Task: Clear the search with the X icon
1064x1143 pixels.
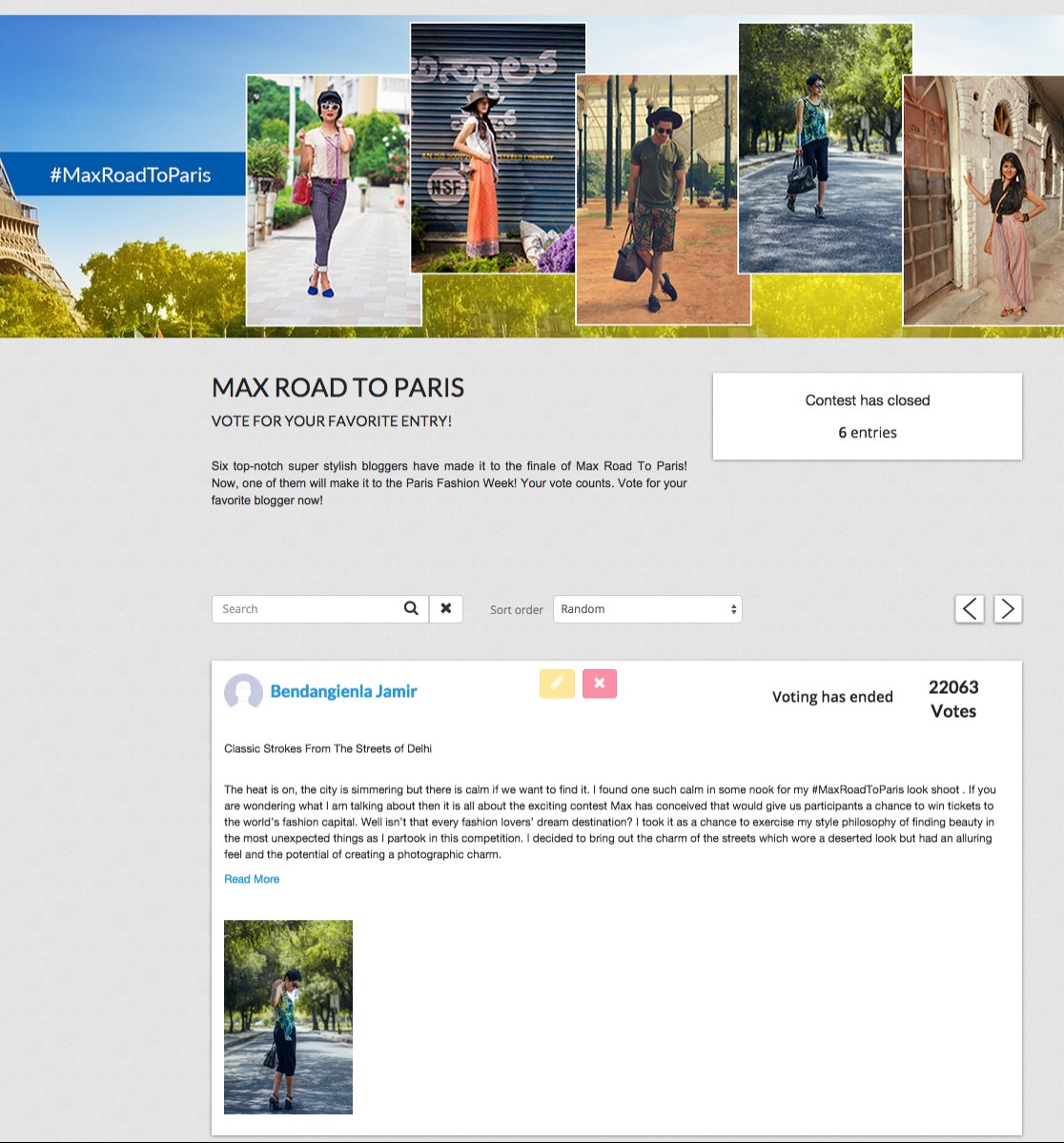Action: point(445,608)
